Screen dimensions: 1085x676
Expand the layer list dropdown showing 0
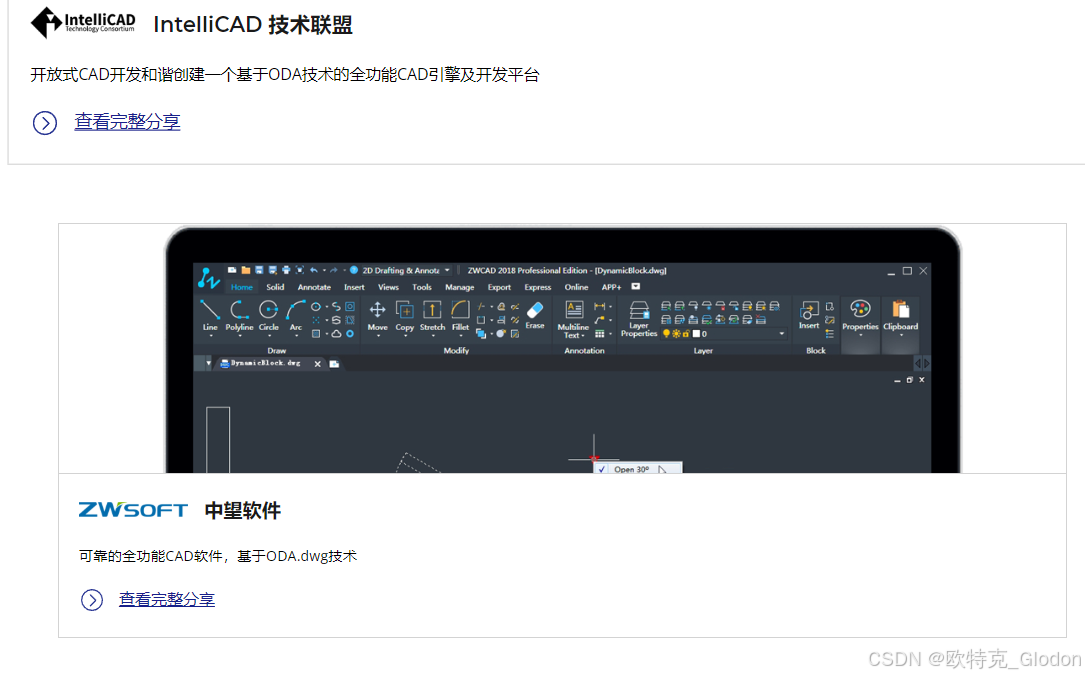point(782,334)
